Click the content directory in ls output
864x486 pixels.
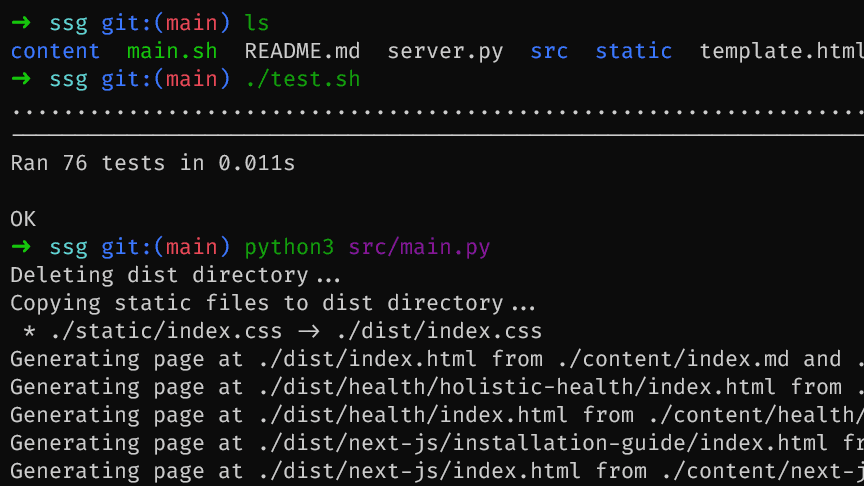tap(55, 51)
